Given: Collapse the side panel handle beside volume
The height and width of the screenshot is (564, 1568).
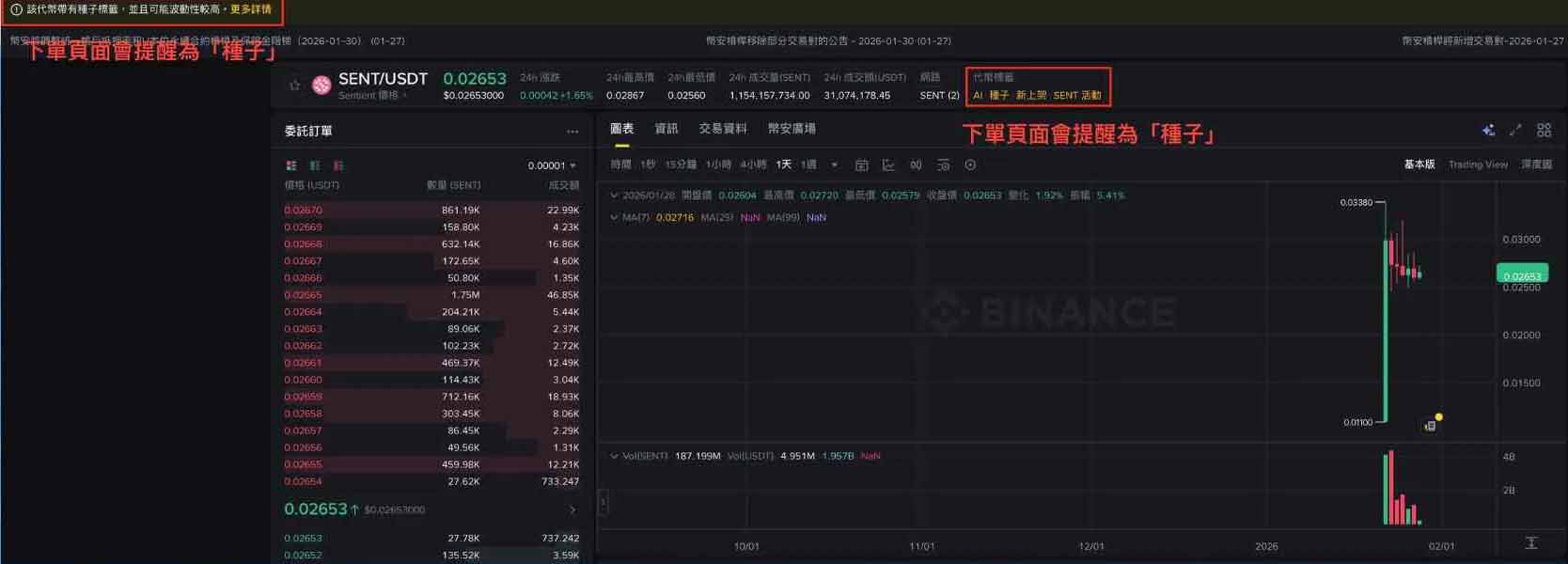Looking at the screenshot, I should [x=603, y=503].
